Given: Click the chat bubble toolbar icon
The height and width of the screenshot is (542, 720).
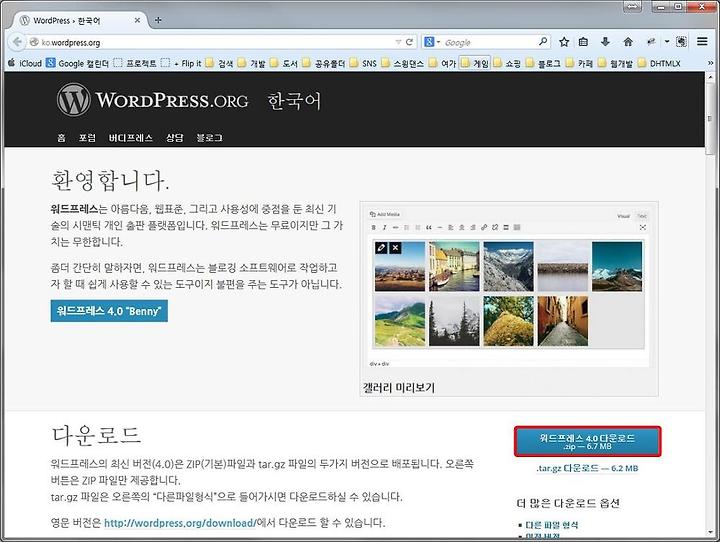Looking at the screenshot, I should 651,42.
